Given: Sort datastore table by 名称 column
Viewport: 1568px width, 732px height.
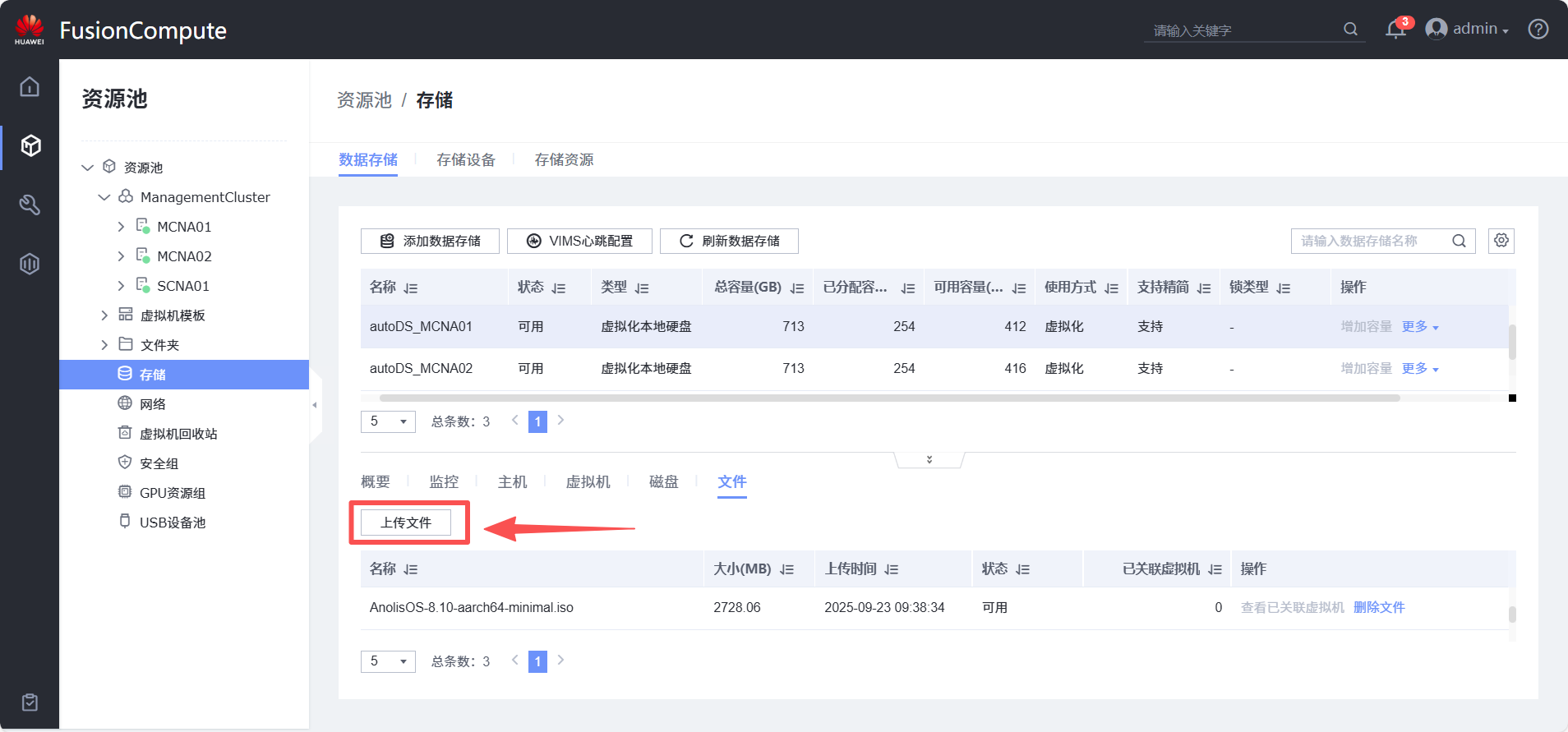Looking at the screenshot, I should 411,288.
